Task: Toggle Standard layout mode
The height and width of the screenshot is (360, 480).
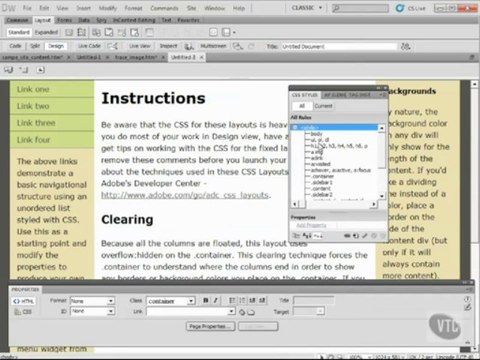Action: coord(19,32)
